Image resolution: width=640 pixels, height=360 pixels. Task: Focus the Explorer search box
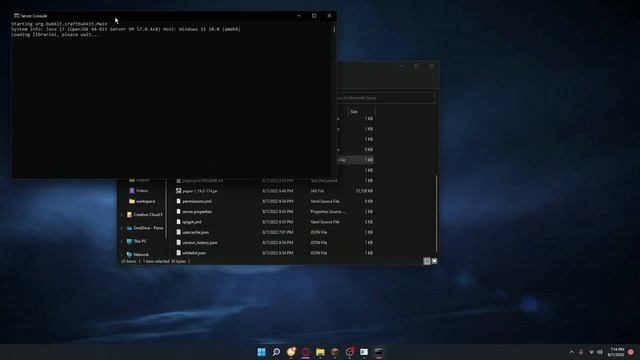tap(385, 98)
